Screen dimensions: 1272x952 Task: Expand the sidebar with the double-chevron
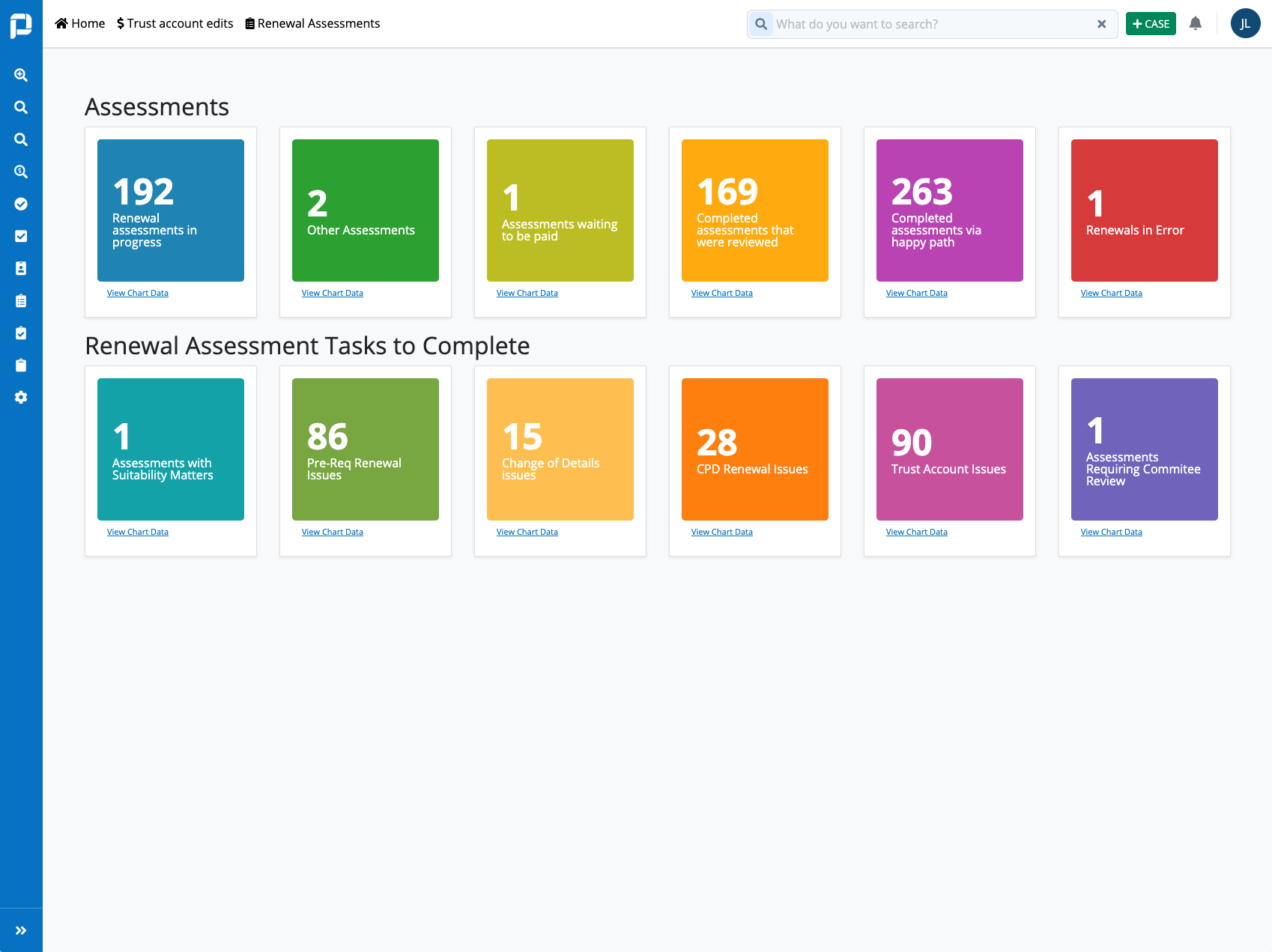click(21, 930)
